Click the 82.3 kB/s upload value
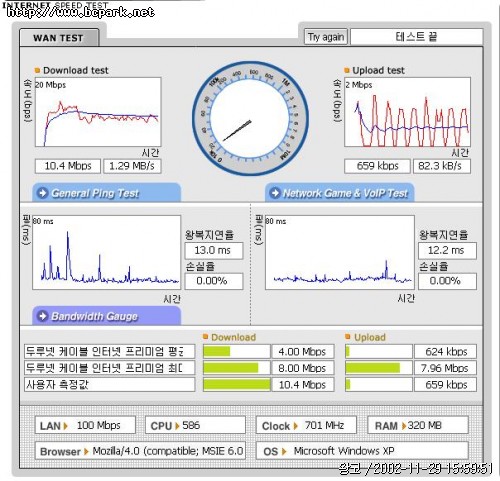Screen dimensions: 500x481 pyautogui.click(x=442, y=166)
